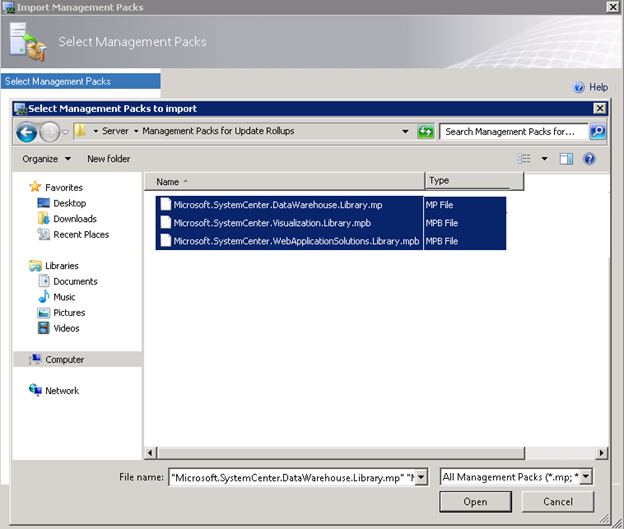Click the folder icon in address bar
624x529 pixels.
click(81, 131)
